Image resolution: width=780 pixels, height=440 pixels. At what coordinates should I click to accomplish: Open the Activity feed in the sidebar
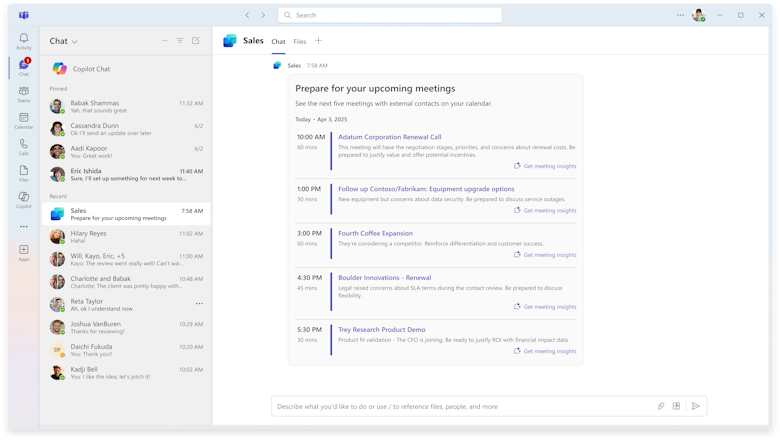(x=23, y=41)
